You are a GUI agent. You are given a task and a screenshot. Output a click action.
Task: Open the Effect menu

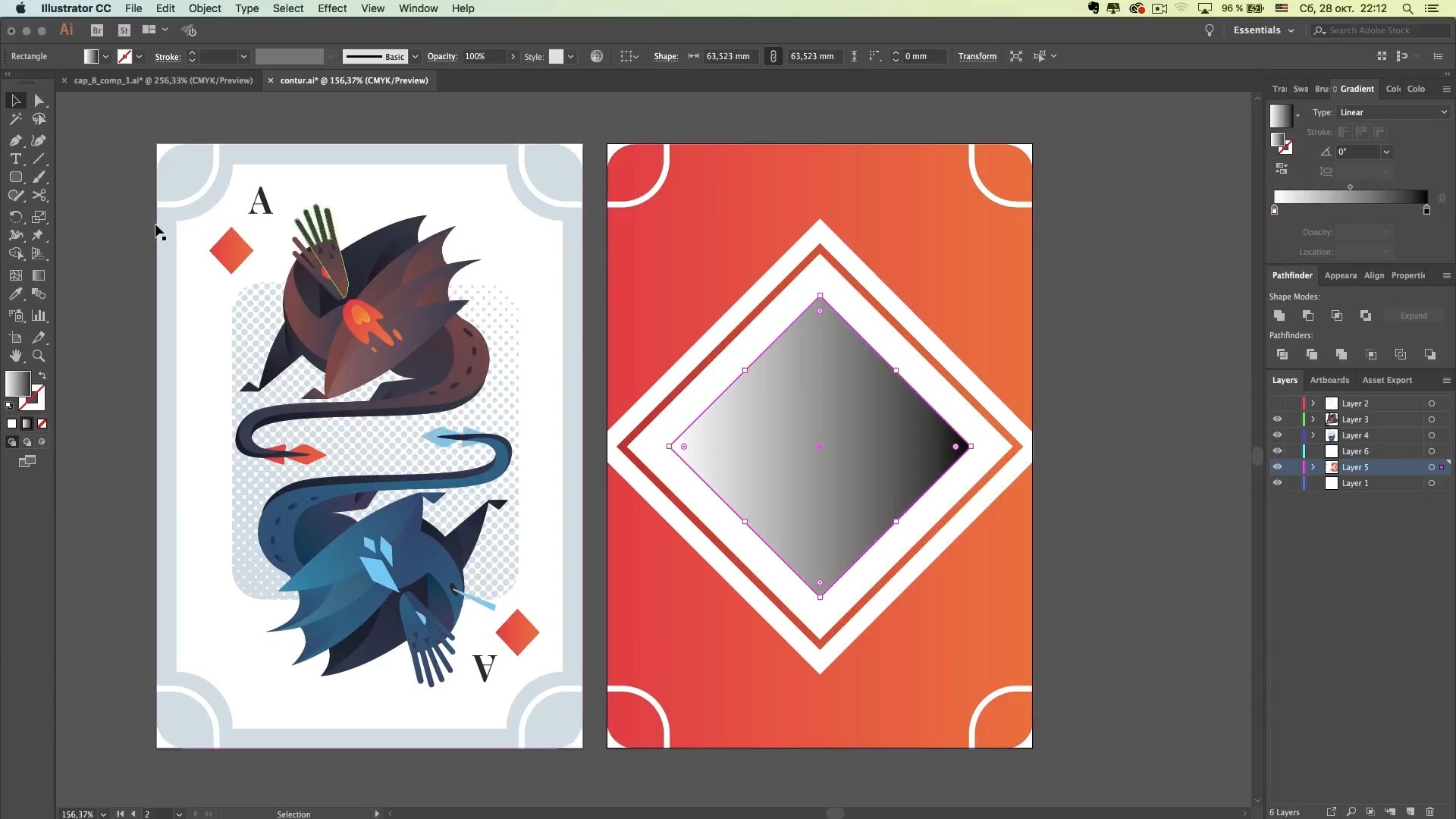[x=331, y=8]
